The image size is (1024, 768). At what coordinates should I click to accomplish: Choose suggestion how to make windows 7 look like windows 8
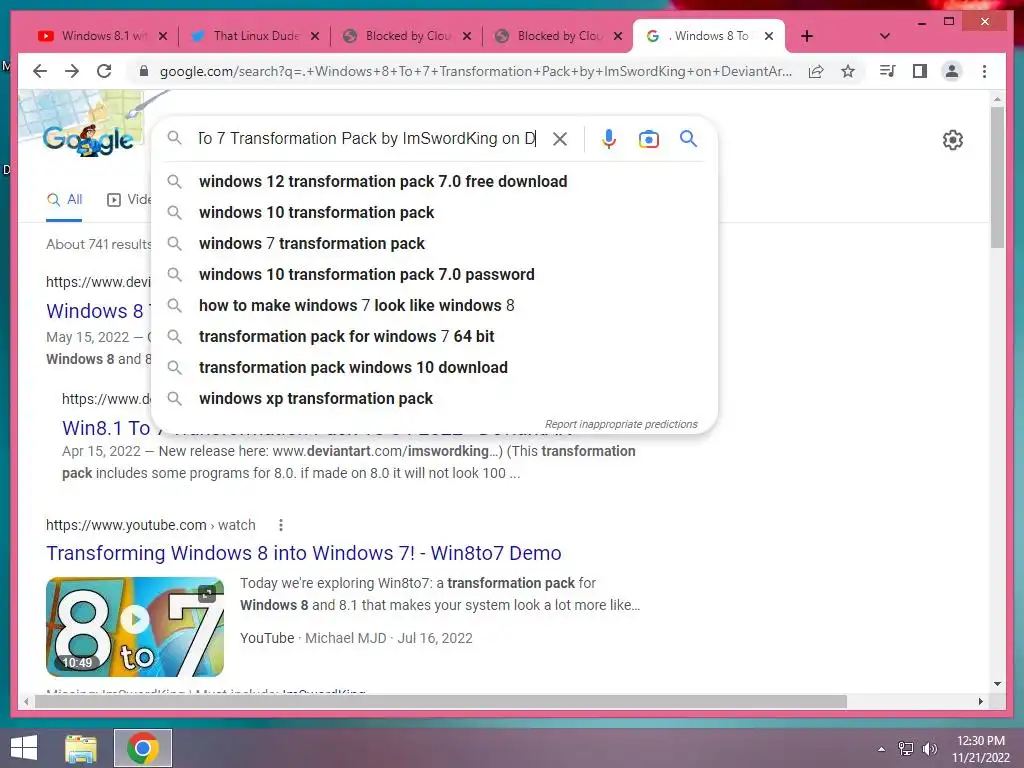pos(434,306)
